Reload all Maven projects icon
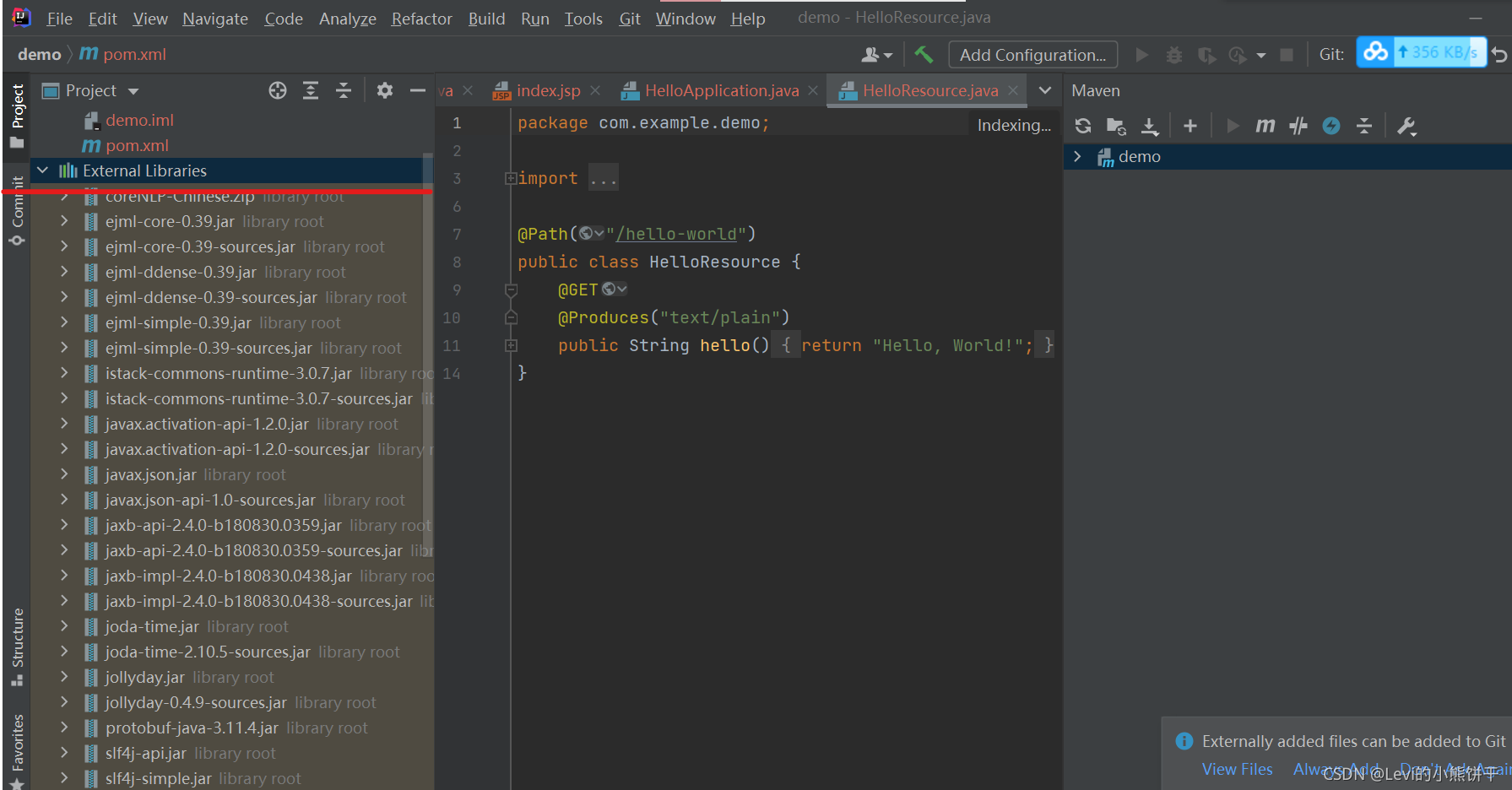This screenshot has width=1512, height=790. (x=1083, y=126)
